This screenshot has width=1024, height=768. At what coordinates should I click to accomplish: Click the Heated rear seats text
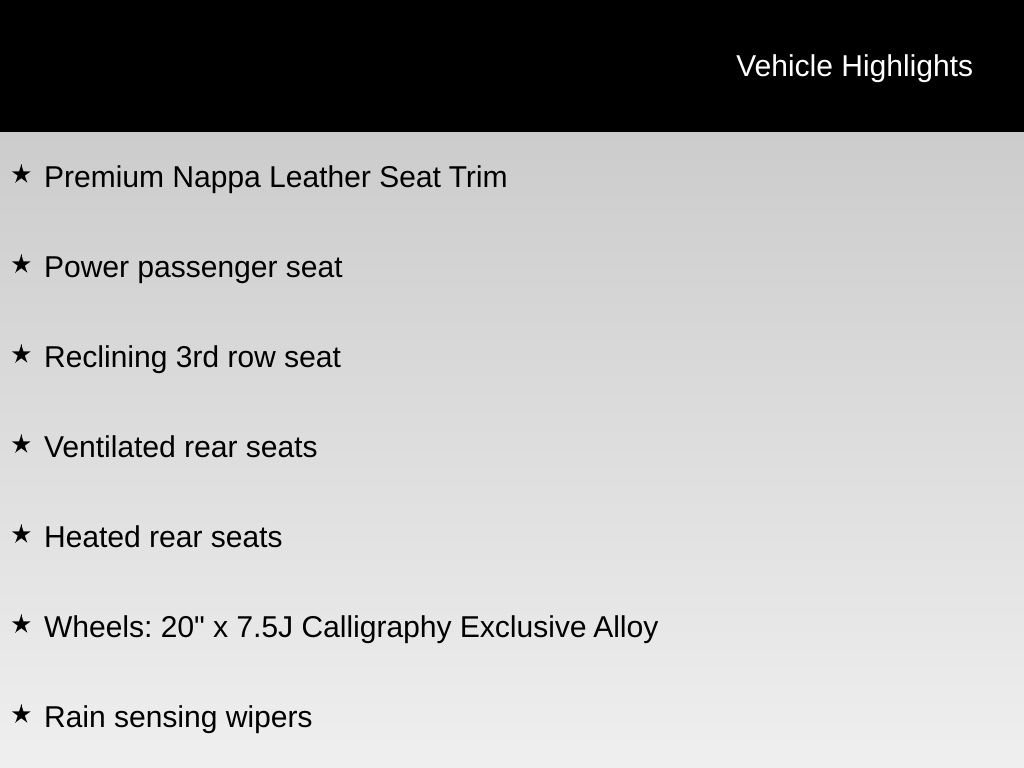click(163, 537)
